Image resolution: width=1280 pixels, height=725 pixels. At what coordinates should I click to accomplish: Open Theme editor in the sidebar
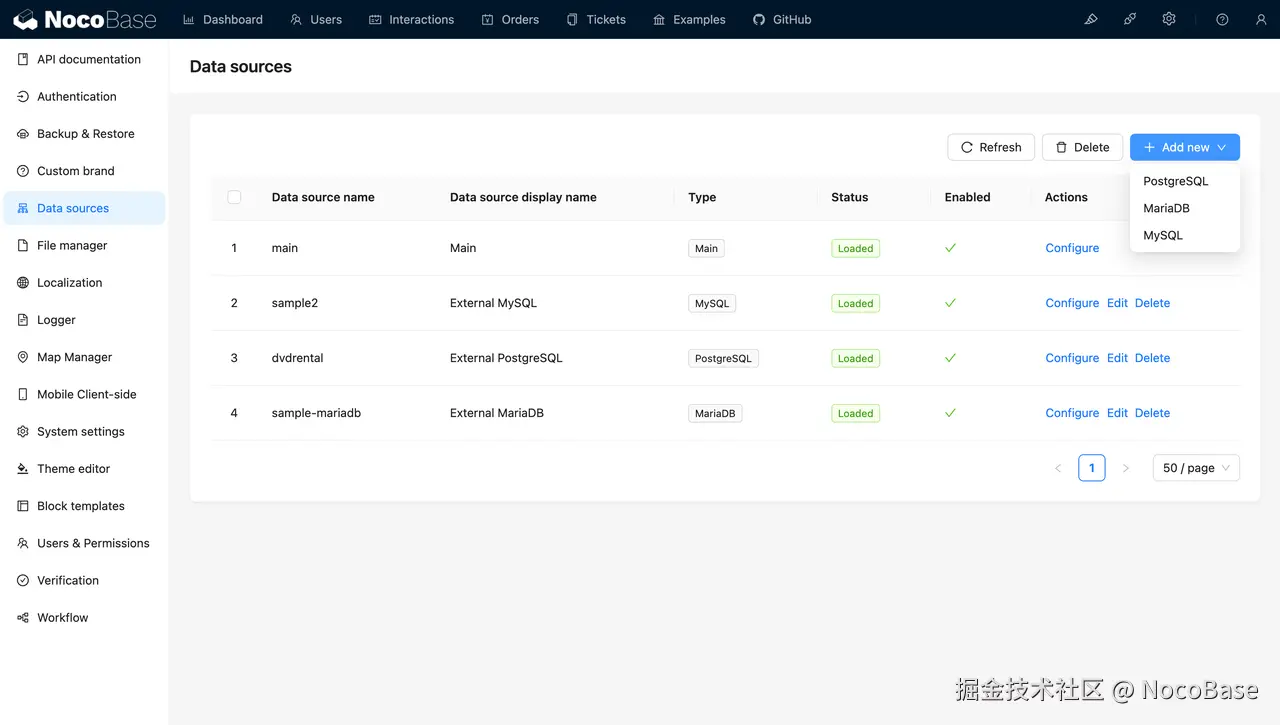pos(73,469)
